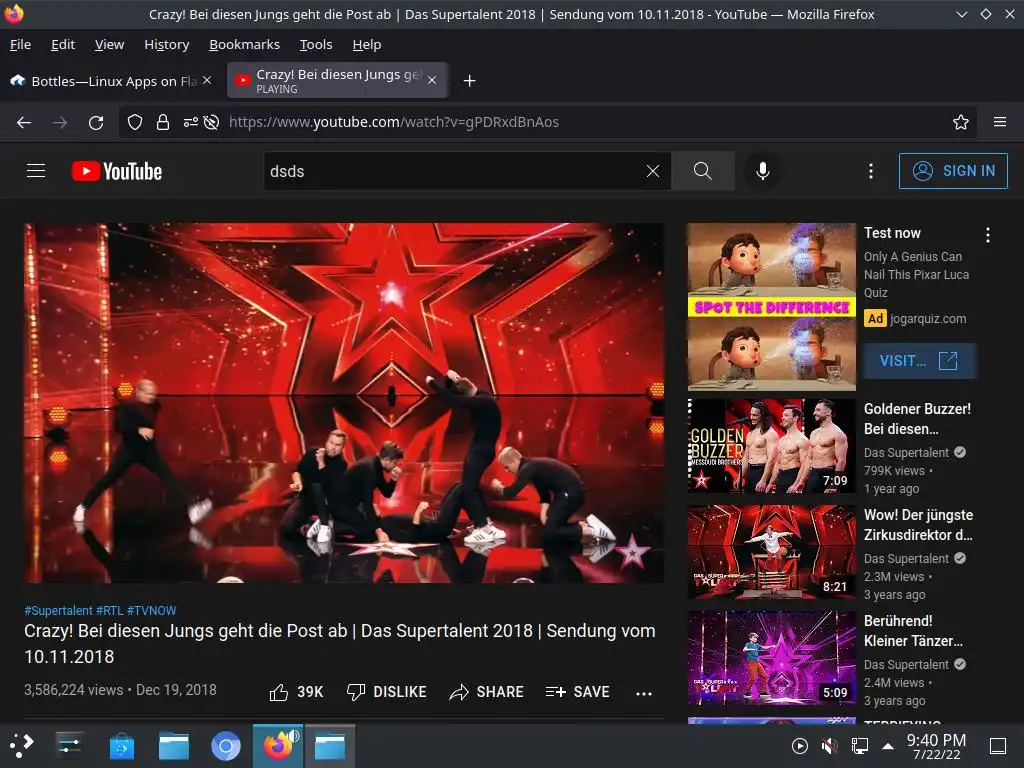Viewport: 1024px width, 768px height.
Task: Click the Firefox taskbar icon
Action: pos(278,746)
